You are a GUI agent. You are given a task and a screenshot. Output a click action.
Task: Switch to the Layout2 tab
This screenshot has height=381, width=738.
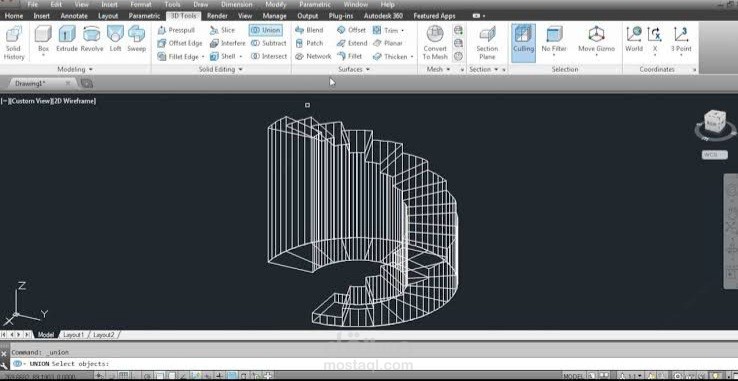(104, 335)
